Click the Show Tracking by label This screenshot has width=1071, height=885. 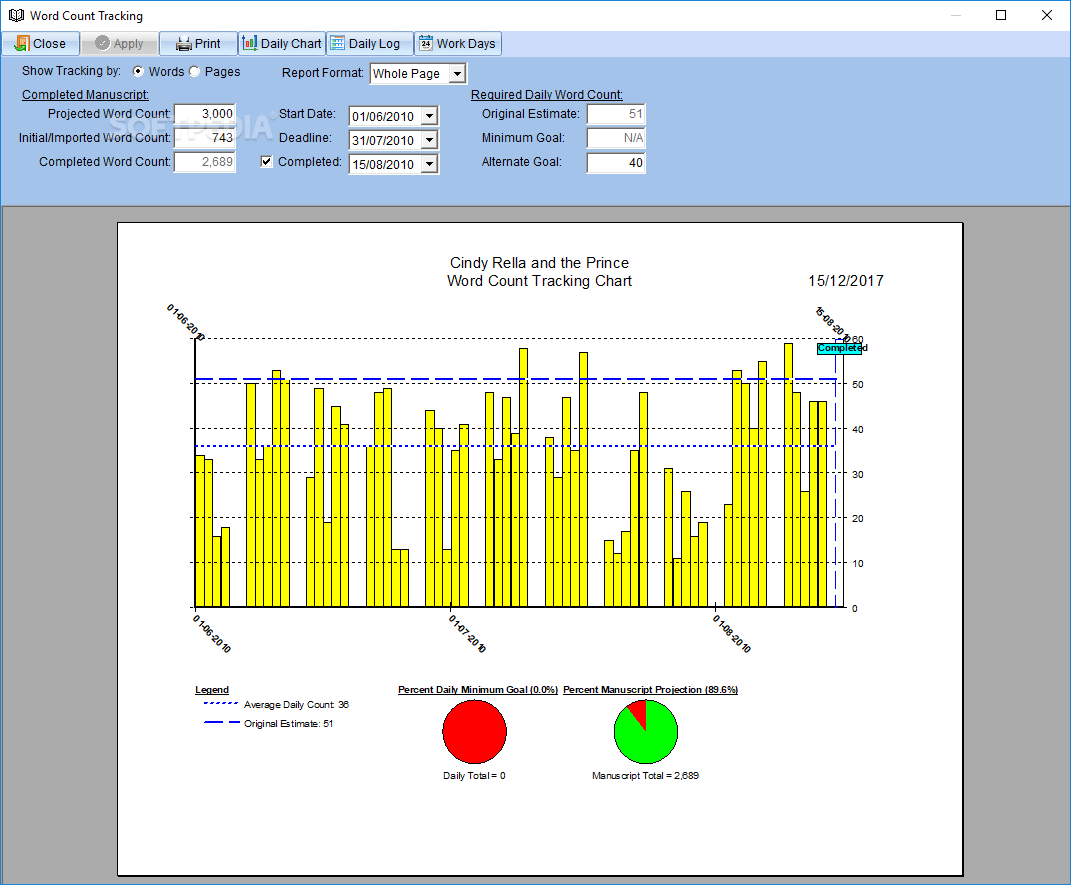click(x=71, y=71)
